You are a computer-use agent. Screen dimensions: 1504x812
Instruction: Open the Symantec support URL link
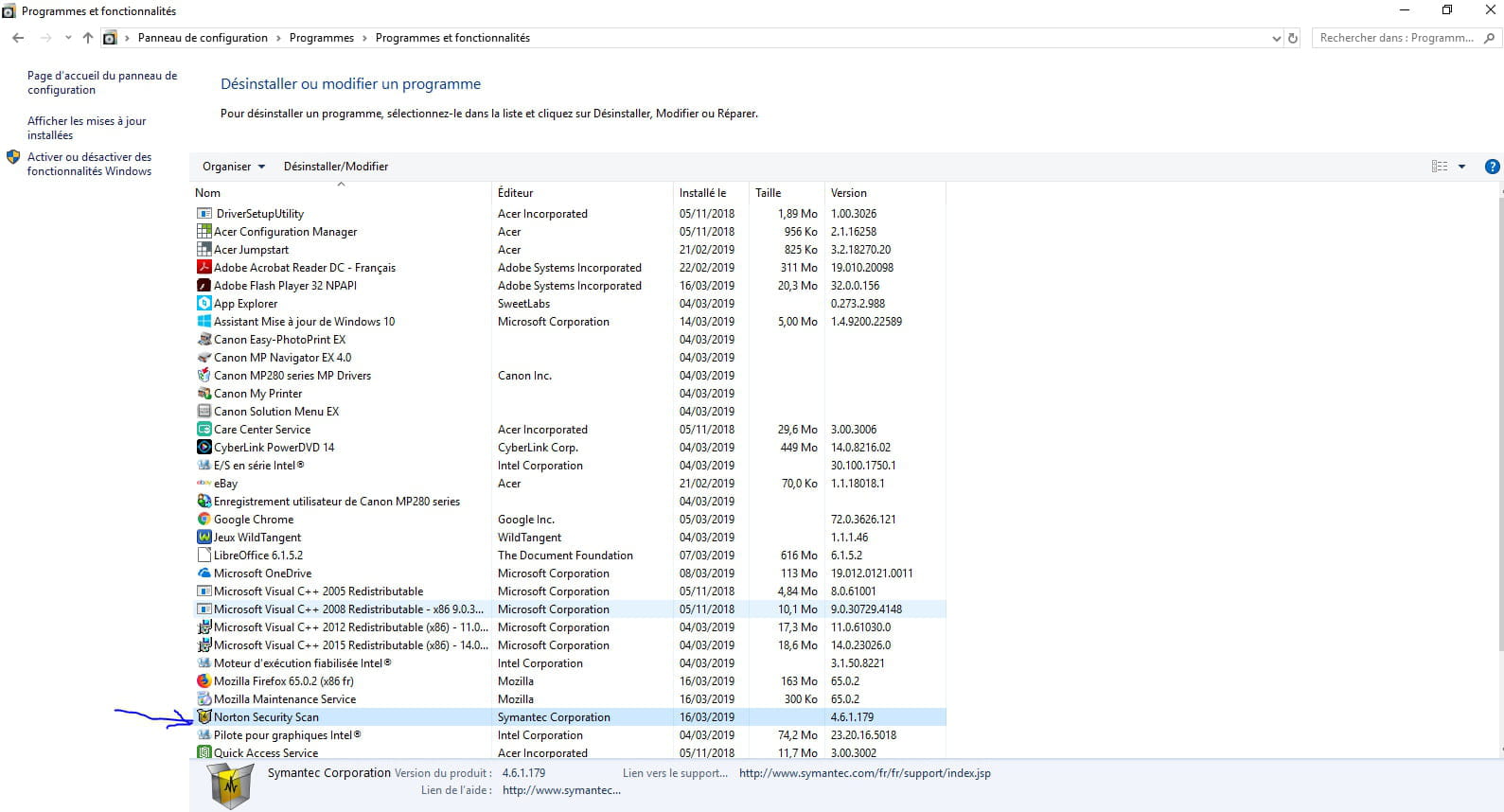pyautogui.click(x=865, y=773)
